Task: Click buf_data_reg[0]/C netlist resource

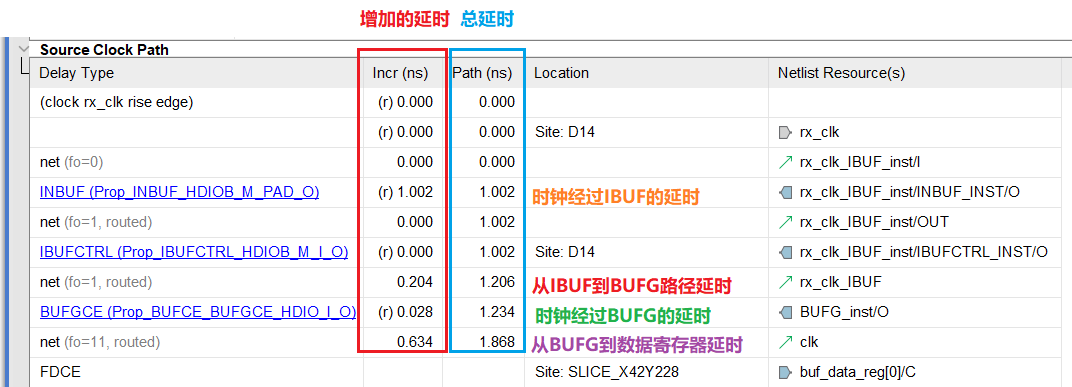Action: coord(857,373)
